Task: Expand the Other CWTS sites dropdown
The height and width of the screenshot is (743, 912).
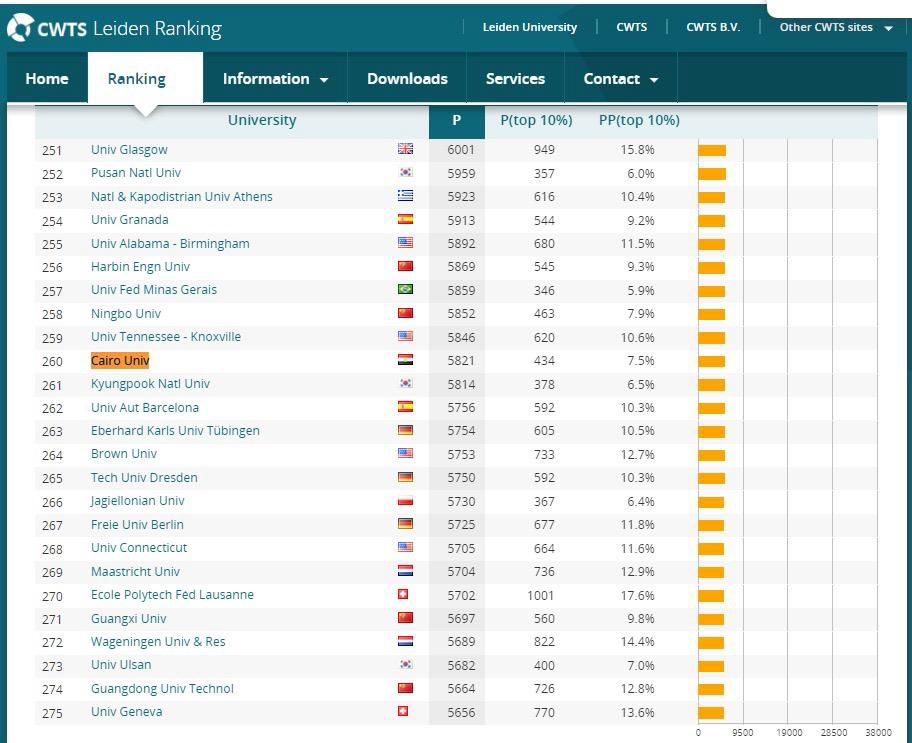Action: (x=835, y=27)
